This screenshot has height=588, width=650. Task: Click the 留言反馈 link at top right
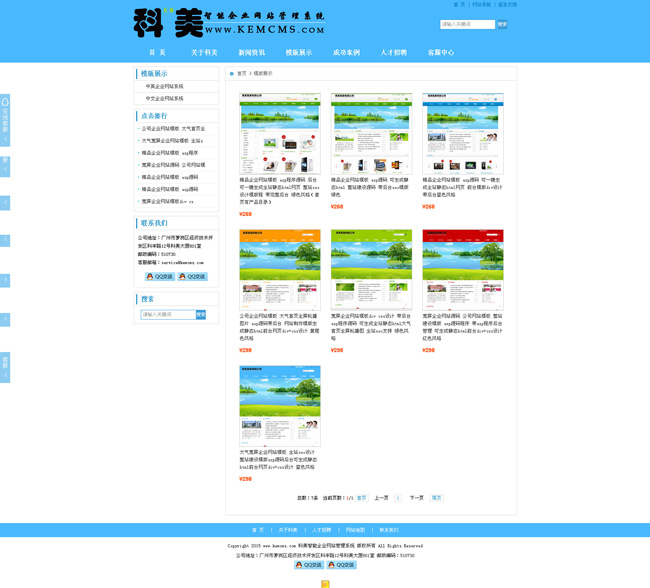[x=507, y=5]
